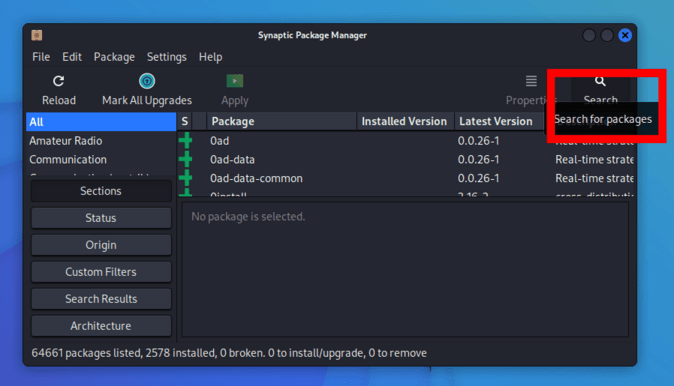Select the All section in the list
This screenshot has width=674, height=386.
point(101,122)
